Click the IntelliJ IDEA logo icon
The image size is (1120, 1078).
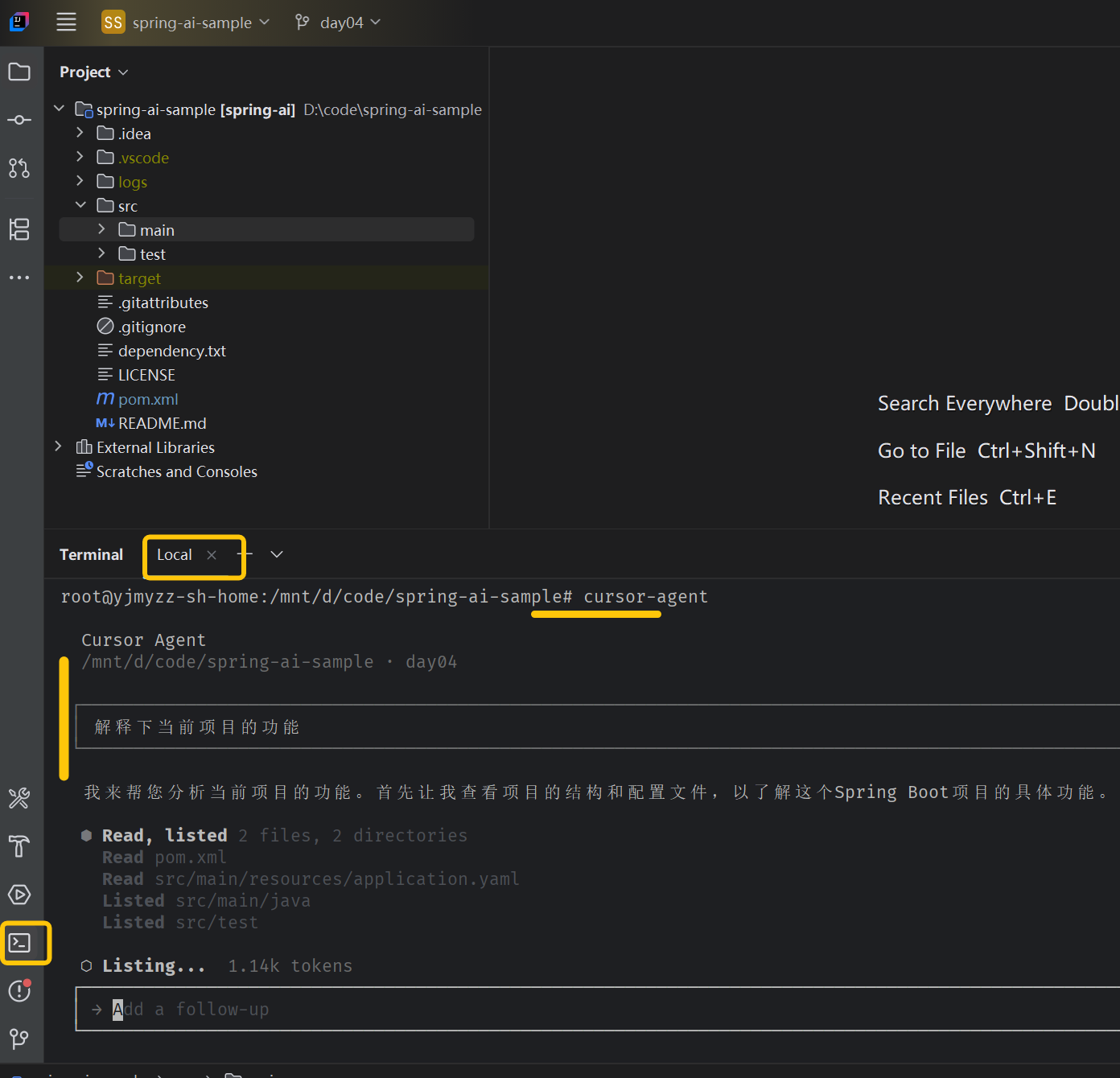(x=19, y=22)
